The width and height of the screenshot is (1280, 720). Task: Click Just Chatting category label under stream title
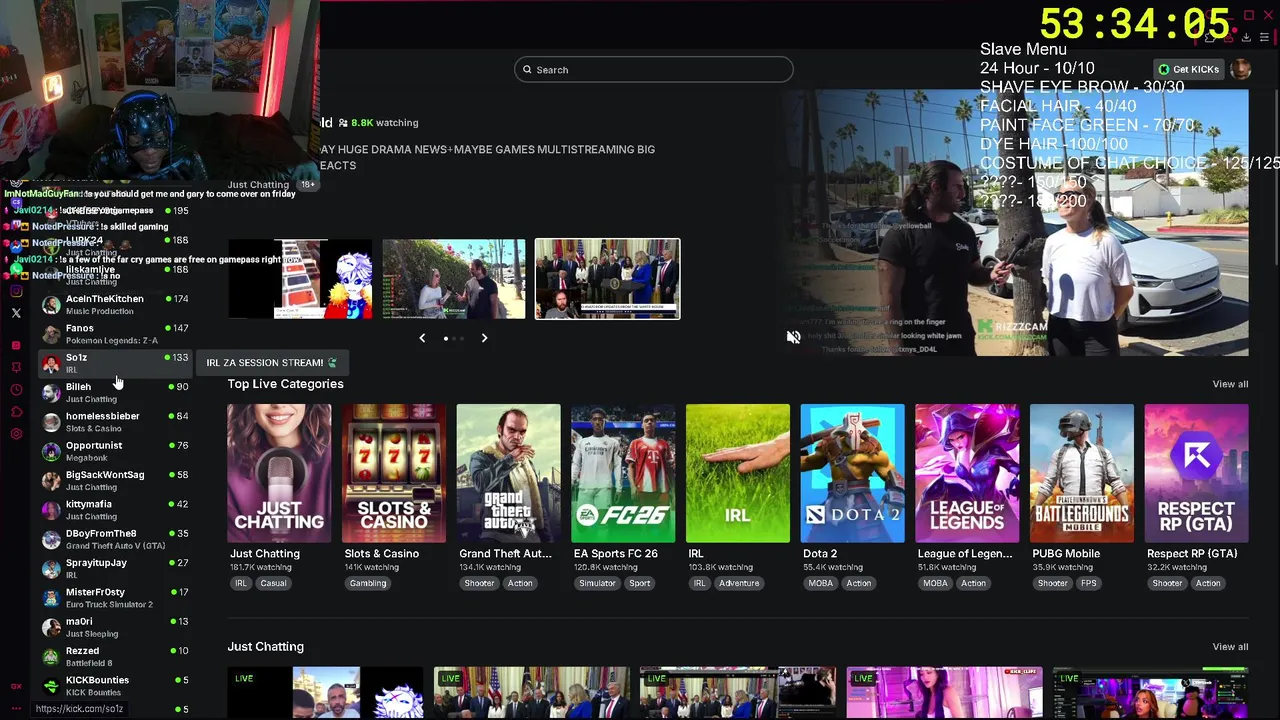[x=258, y=185]
